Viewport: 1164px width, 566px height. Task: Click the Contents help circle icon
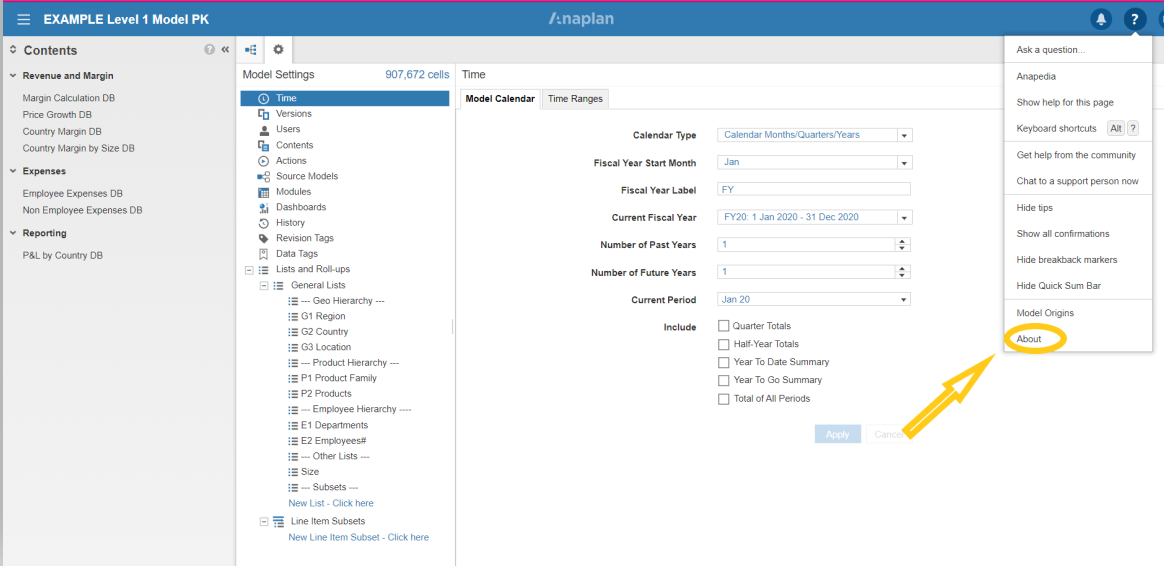(209, 50)
